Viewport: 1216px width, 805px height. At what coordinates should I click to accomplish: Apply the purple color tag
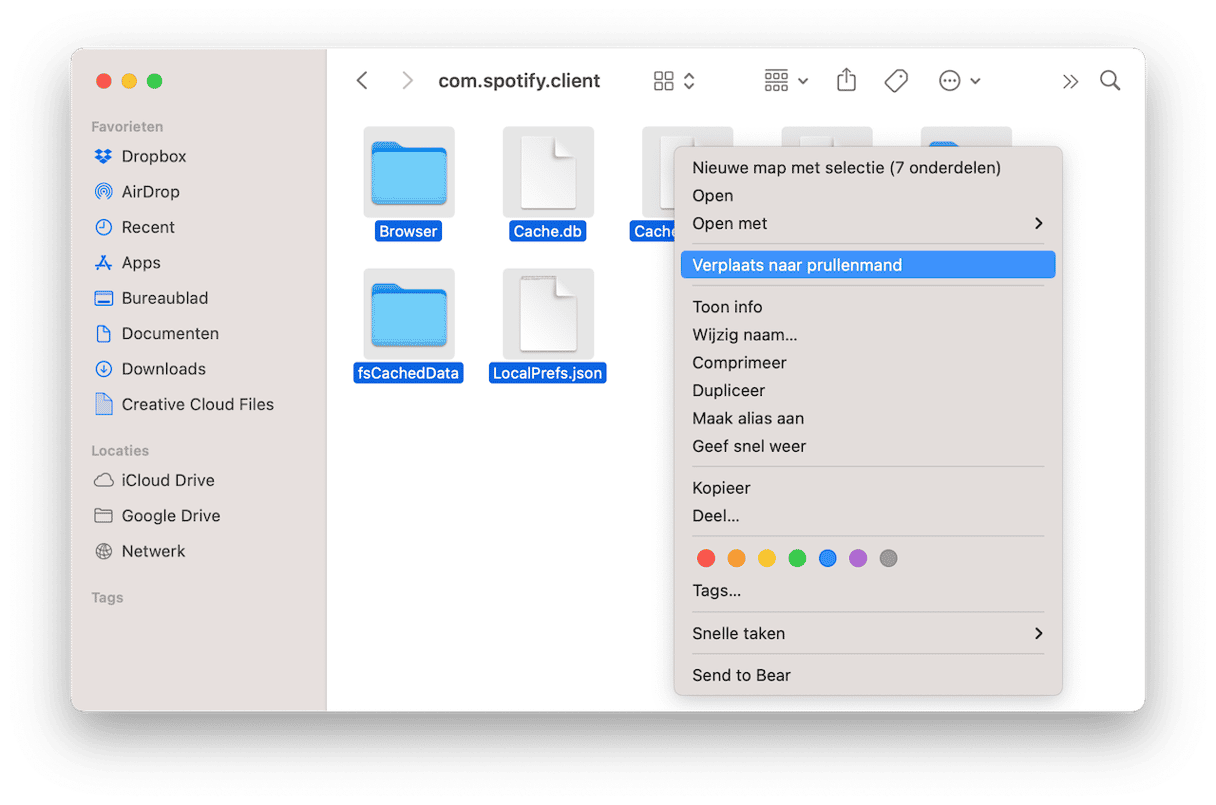pos(858,559)
